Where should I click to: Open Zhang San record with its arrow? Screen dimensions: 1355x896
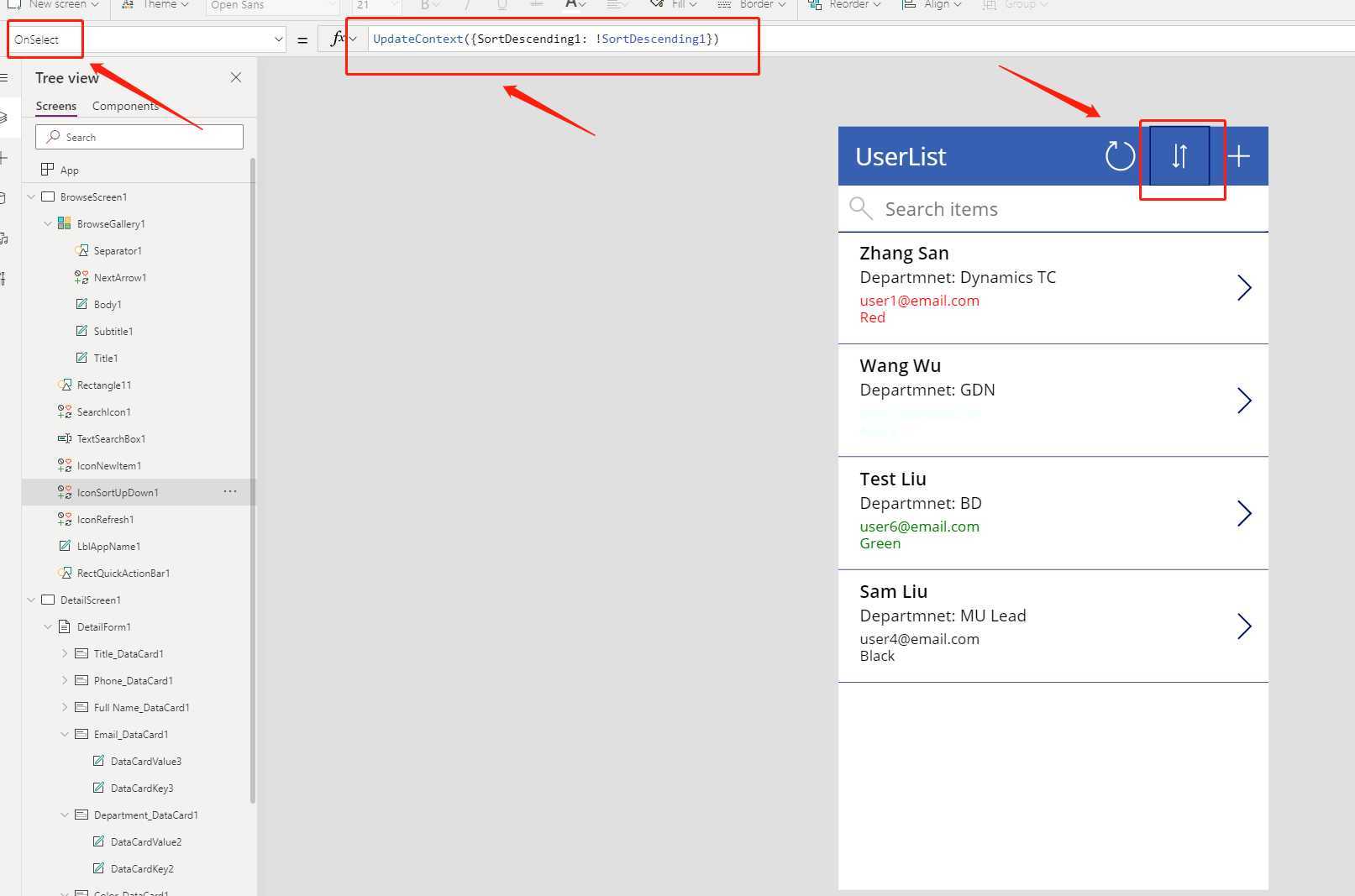(1244, 288)
